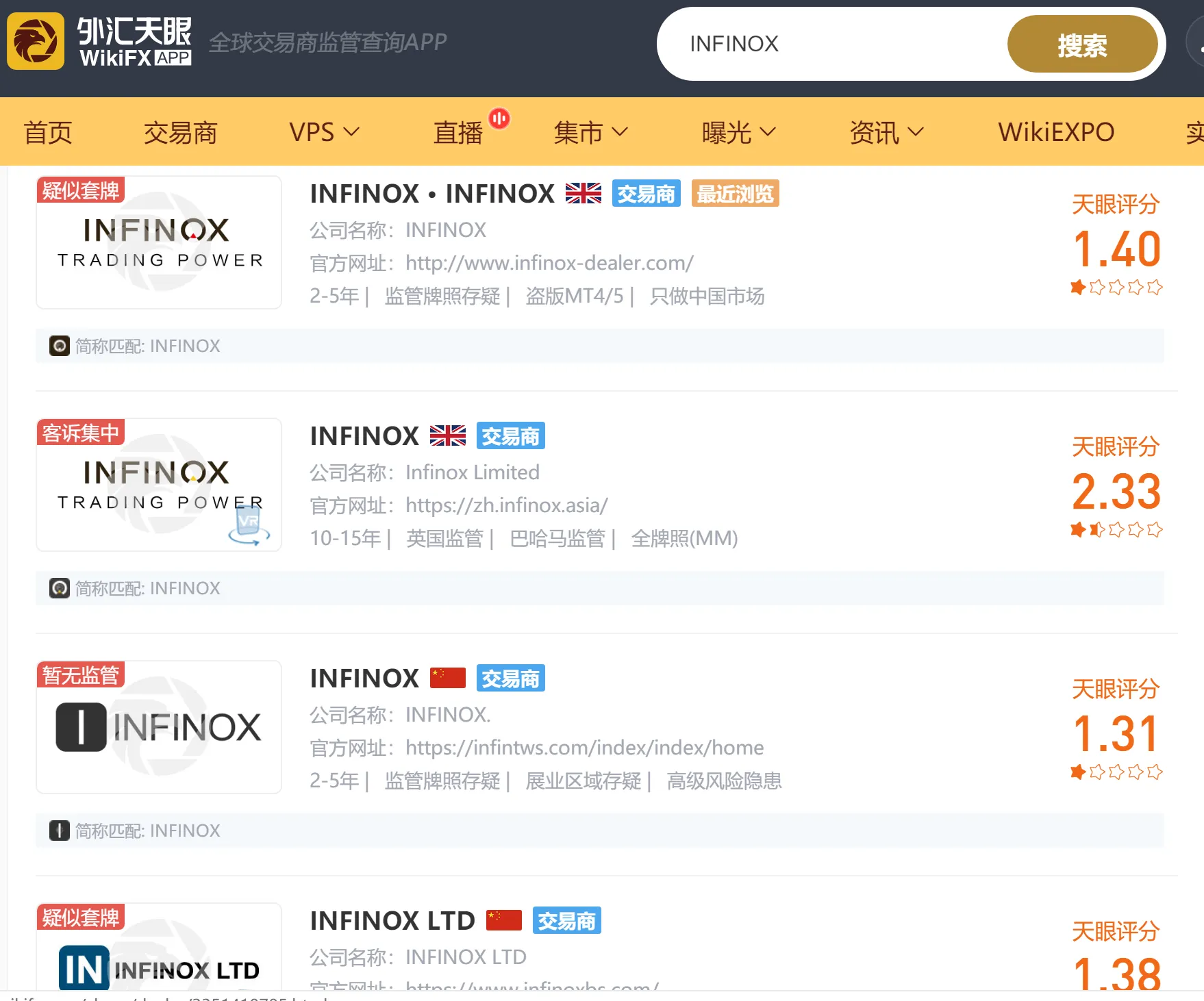This screenshot has height=1001, width=1204.
Task: Click 交易商 badge beside Infinox Limited
Action: (x=511, y=436)
